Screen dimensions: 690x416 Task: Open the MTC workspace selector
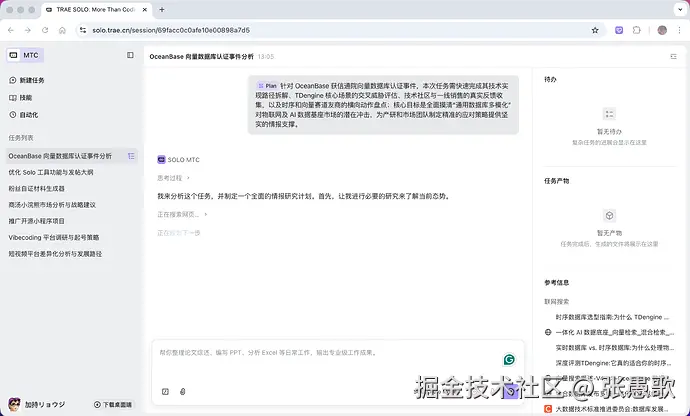pyautogui.click(x=25, y=55)
